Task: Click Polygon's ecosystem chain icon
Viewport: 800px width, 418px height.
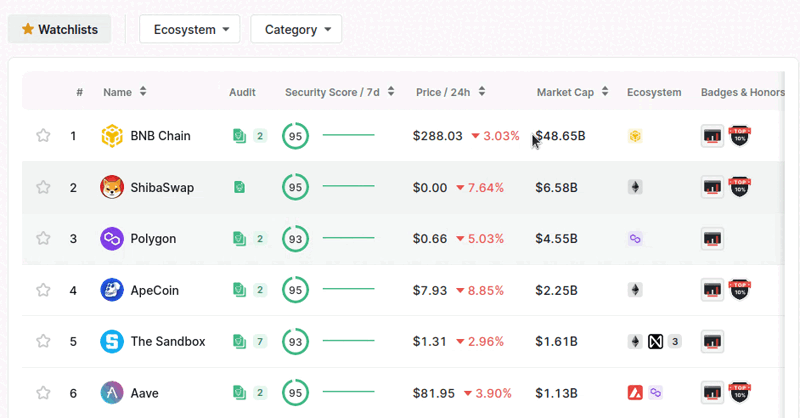Action: click(634, 239)
